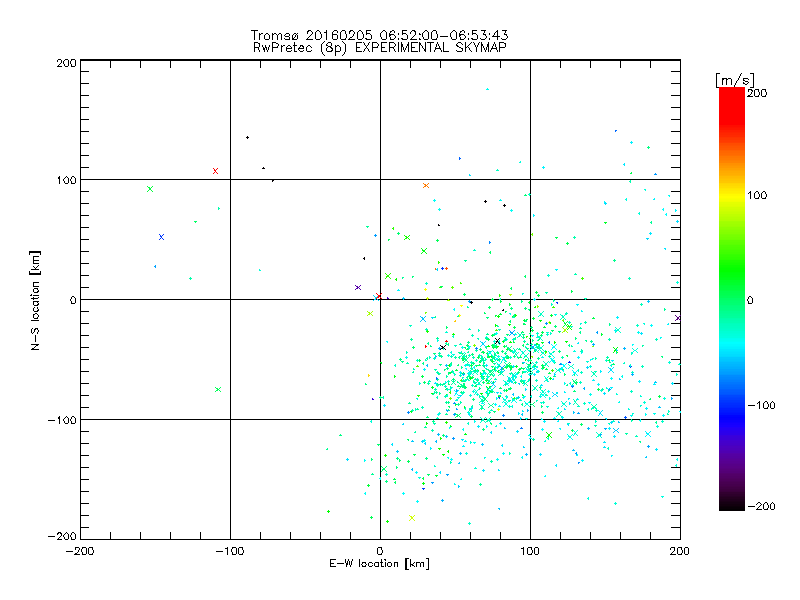The image size is (800, 600).
Task: Select the "N-S location [km]" axis label
Action: 35,300
